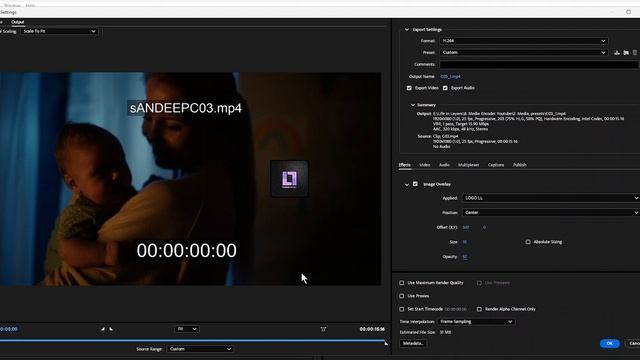Click the Start Timecode value field
640x360 pixels.
point(456,309)
